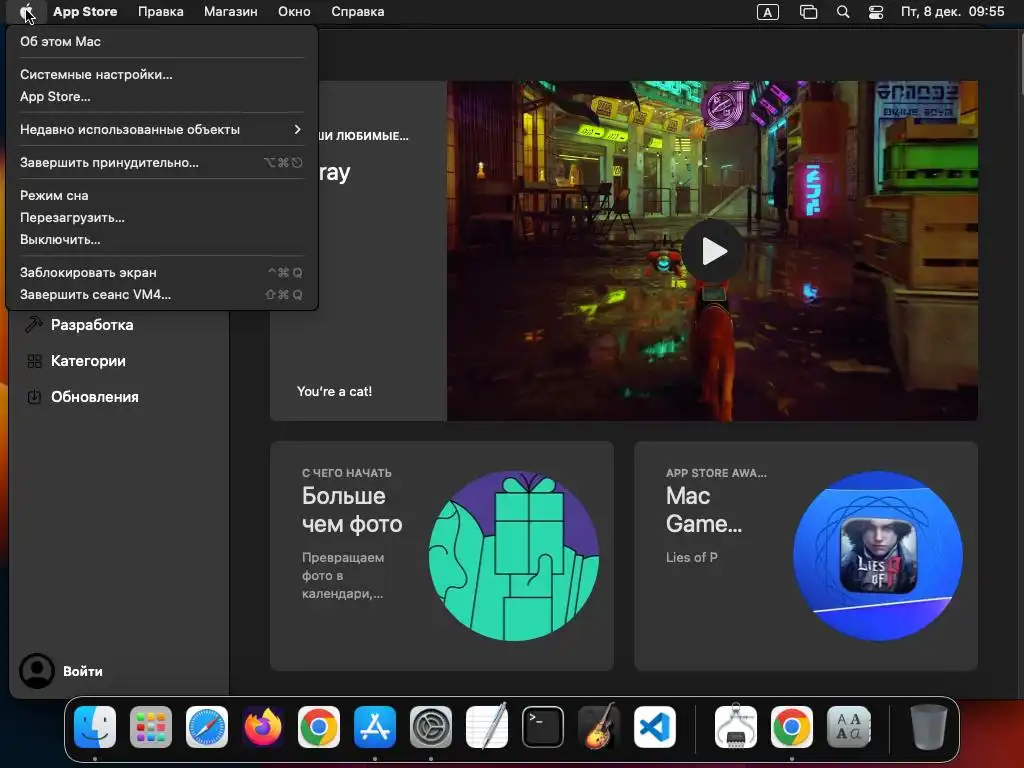Open Spotlight search magnifier

point(843,12)
